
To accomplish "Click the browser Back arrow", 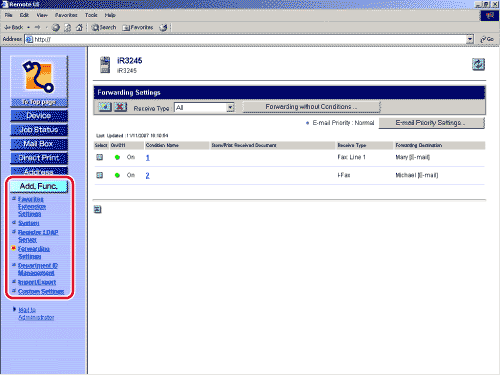I will tap(14, 27).
